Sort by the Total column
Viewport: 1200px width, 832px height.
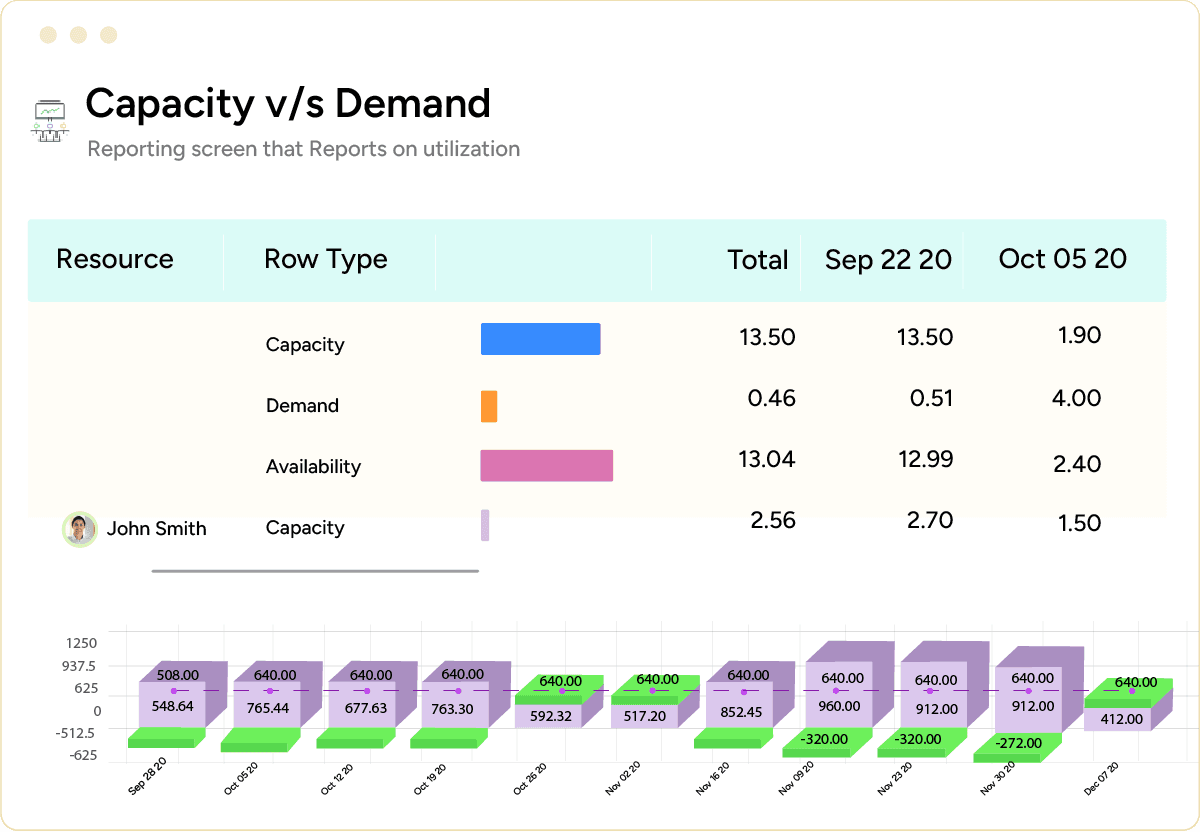coord(757,259)
